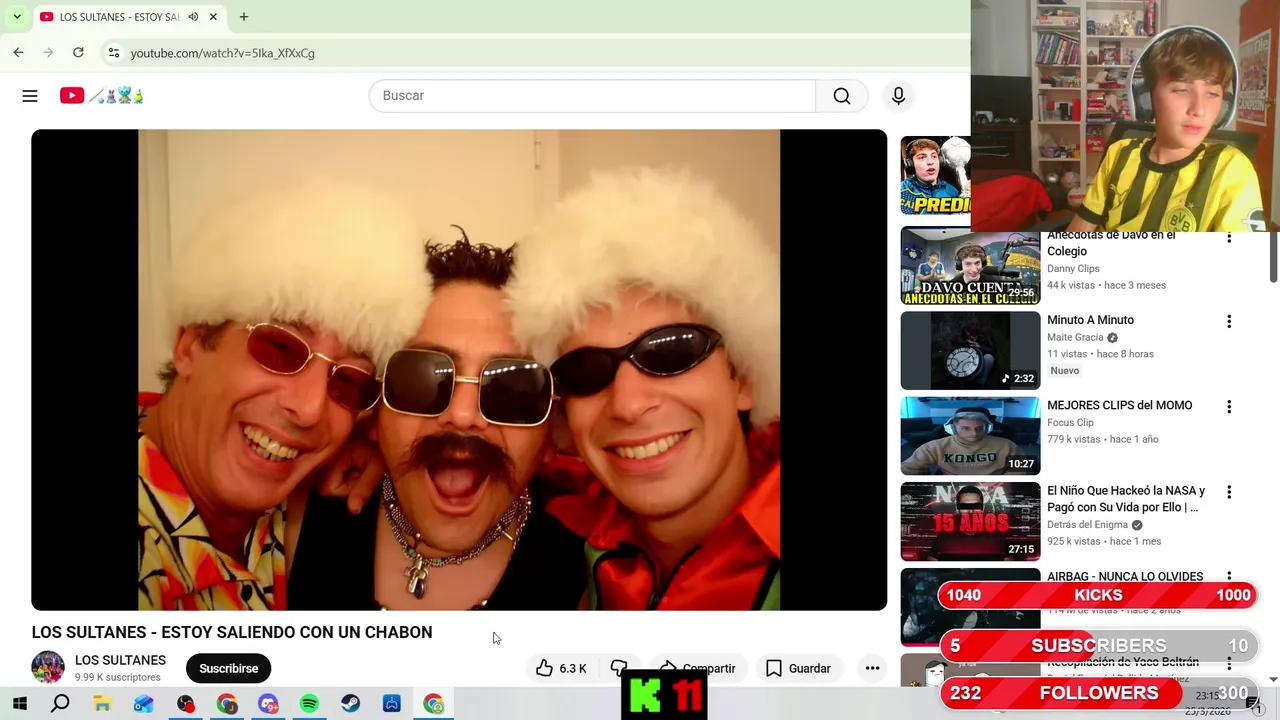The width and height of the screenshot is (1280, 720).
Task: Open 'MEJORES CLIPS del MOMO' title
Action: click(x=1119, y=406)
